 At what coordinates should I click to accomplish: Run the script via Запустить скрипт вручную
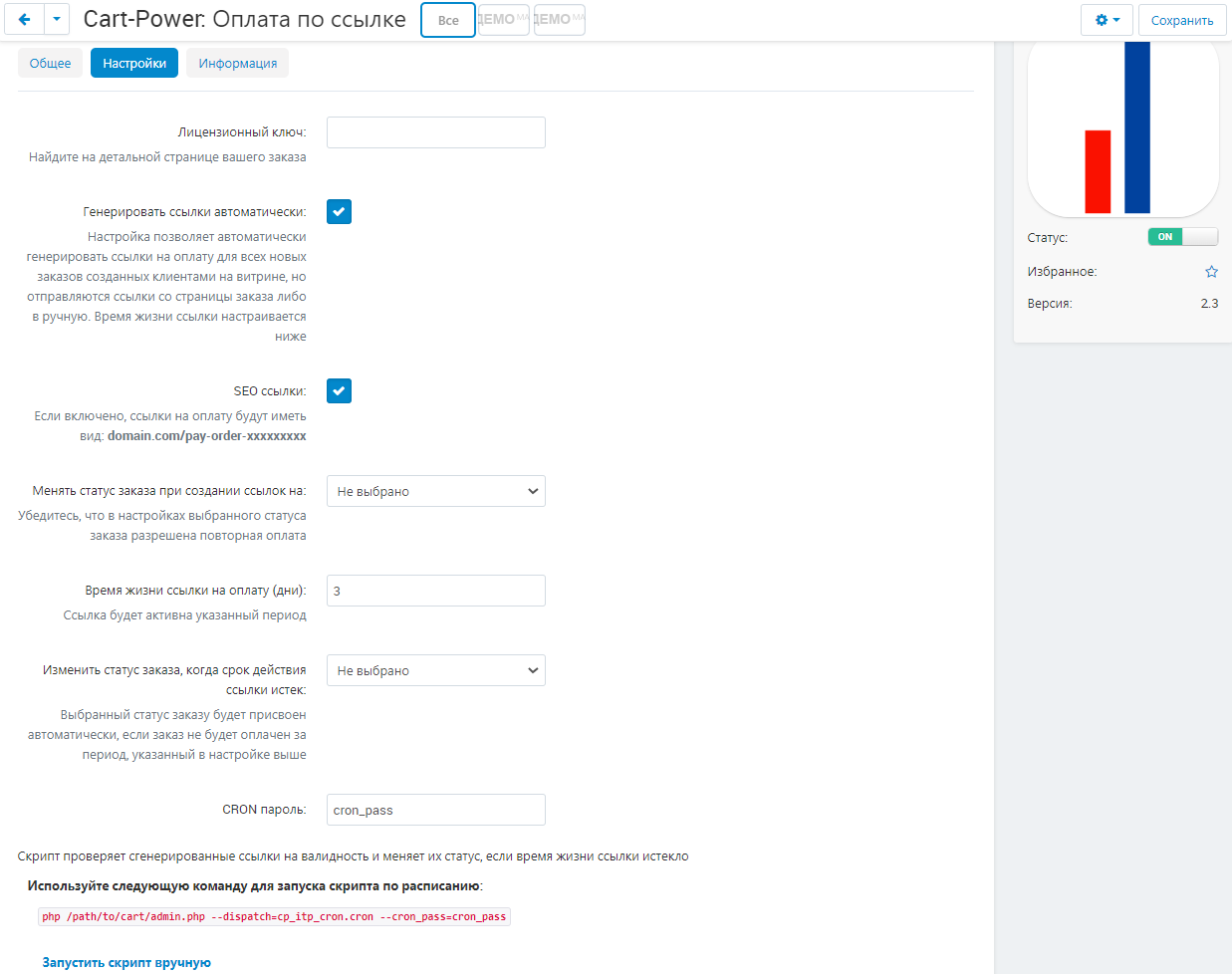(x=126, y=963)
